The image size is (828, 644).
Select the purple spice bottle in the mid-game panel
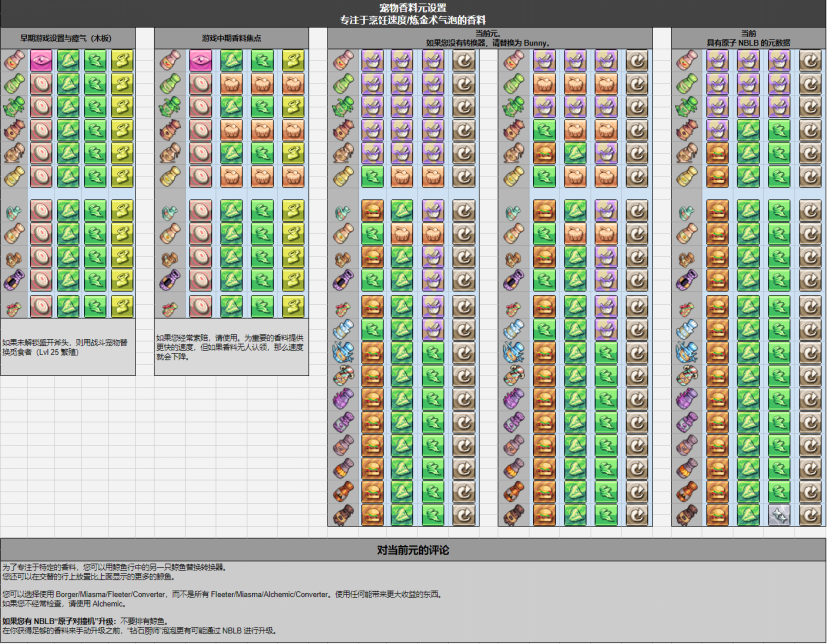(171, 280)
